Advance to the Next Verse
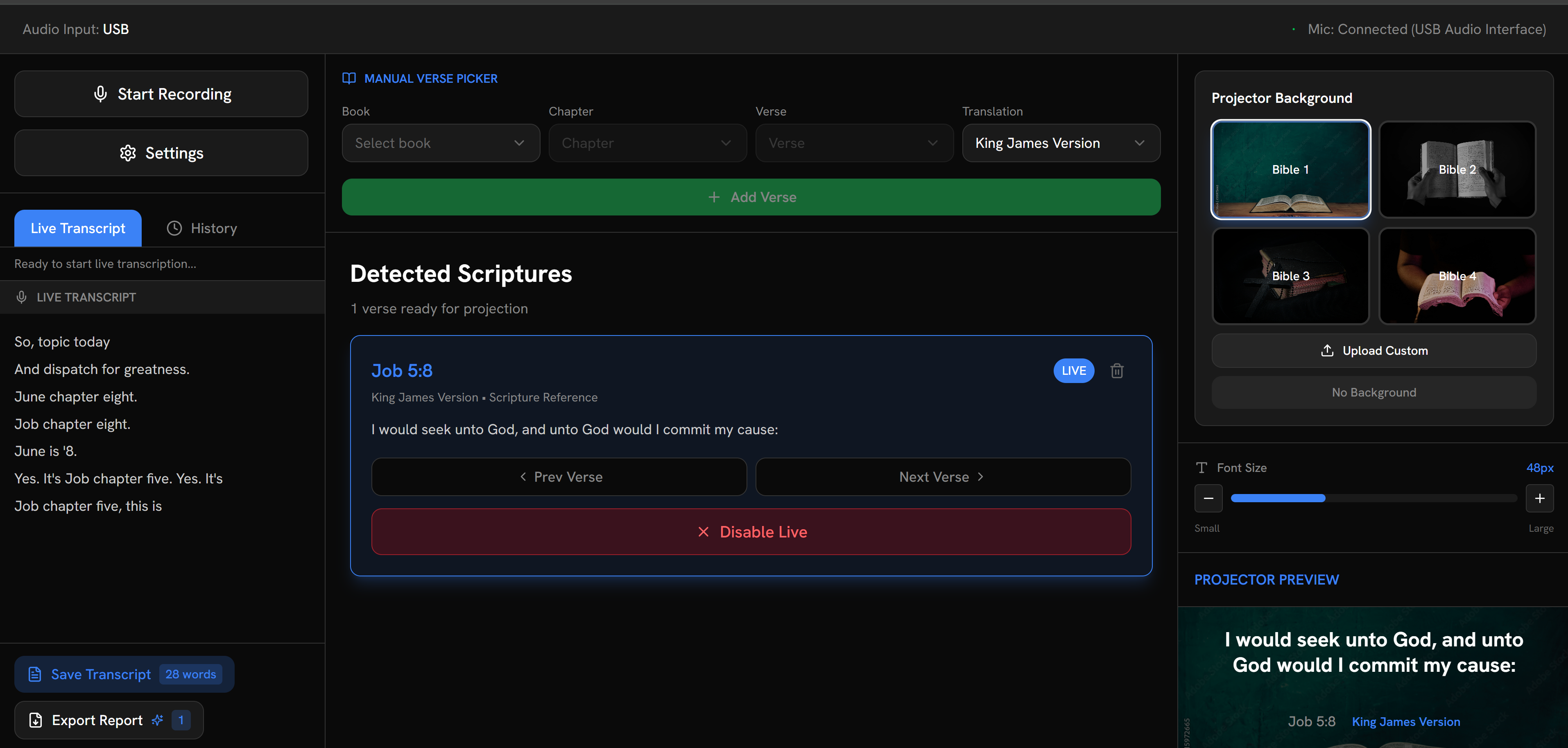1568x748 pixels. tap(942, 476)
